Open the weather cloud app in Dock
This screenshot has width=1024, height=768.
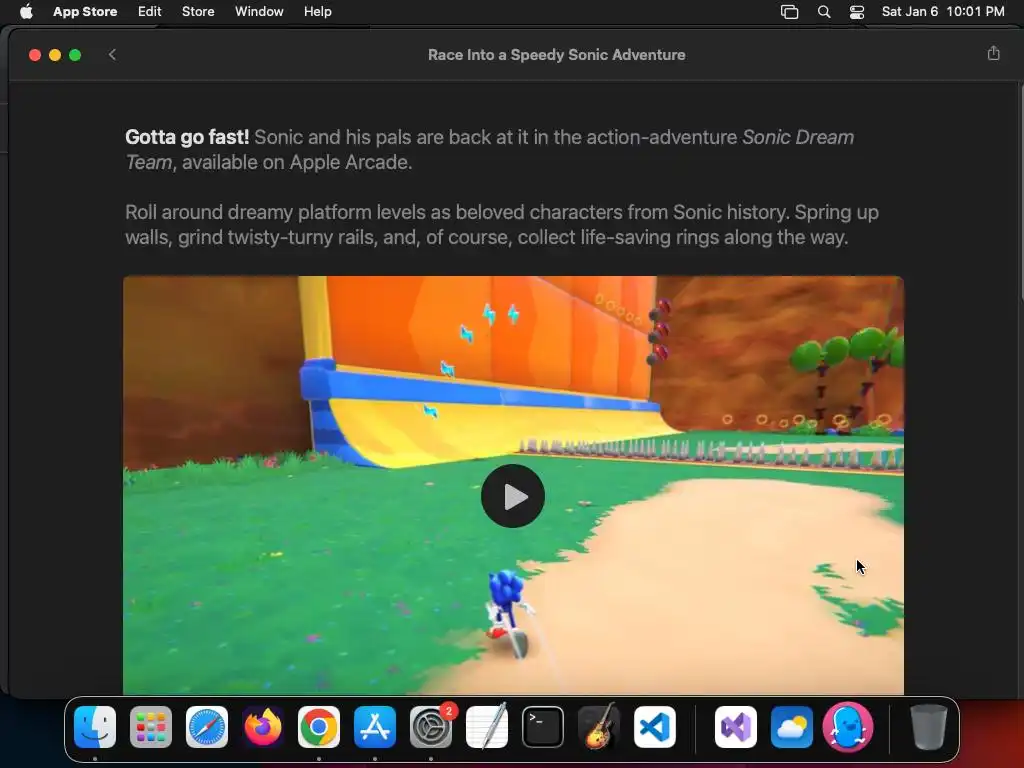tap(792, 727)
